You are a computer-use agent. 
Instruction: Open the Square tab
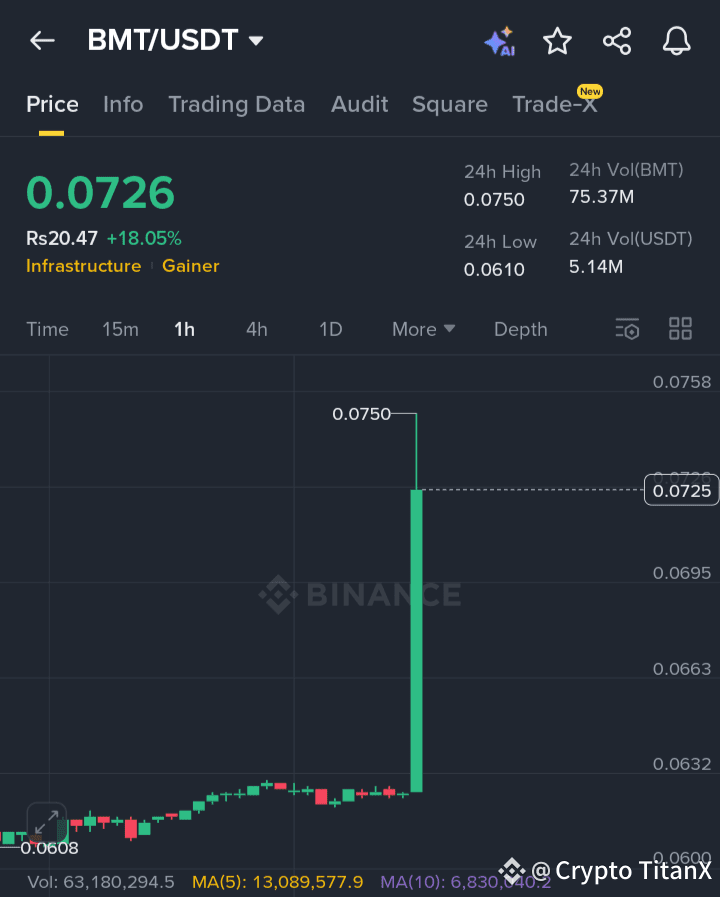(449, 105)
